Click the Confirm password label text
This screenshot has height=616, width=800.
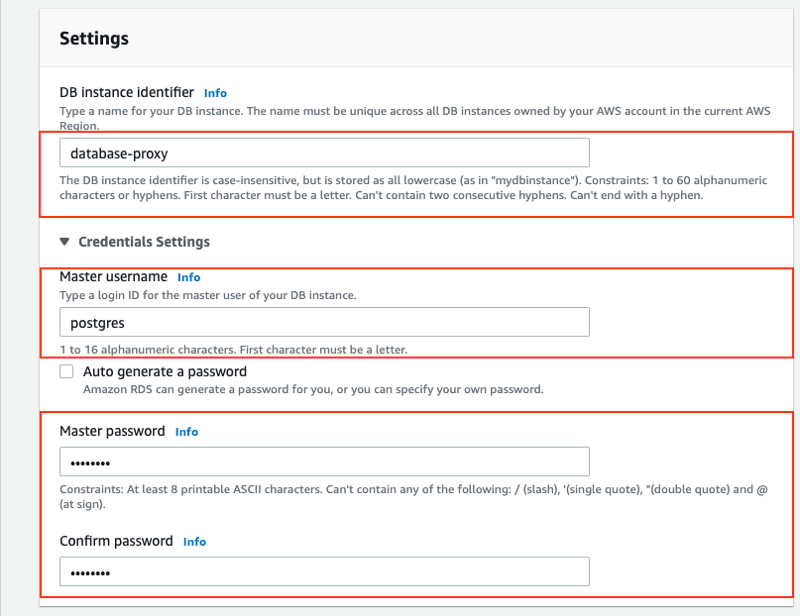[116, 541]
